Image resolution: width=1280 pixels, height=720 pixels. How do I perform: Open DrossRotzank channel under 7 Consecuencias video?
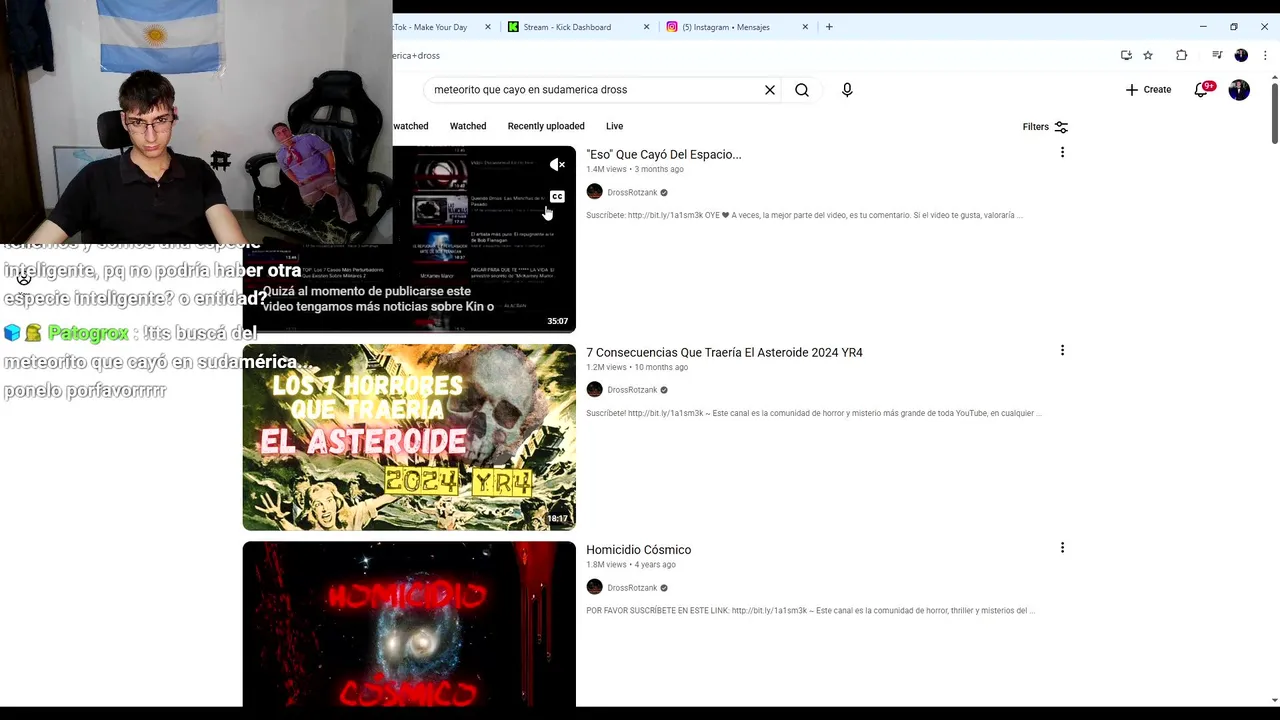tap(632, 390)
